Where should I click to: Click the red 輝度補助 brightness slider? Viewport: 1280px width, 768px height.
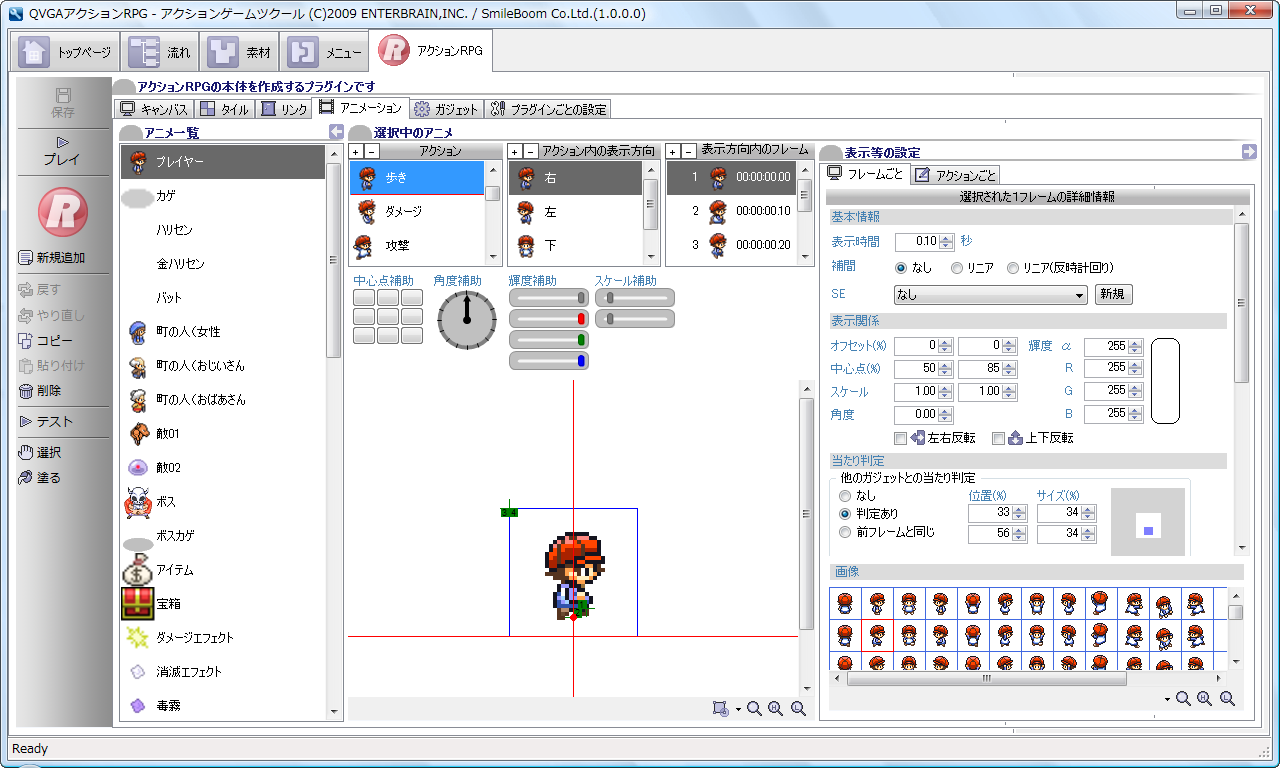tap(549, 319)
